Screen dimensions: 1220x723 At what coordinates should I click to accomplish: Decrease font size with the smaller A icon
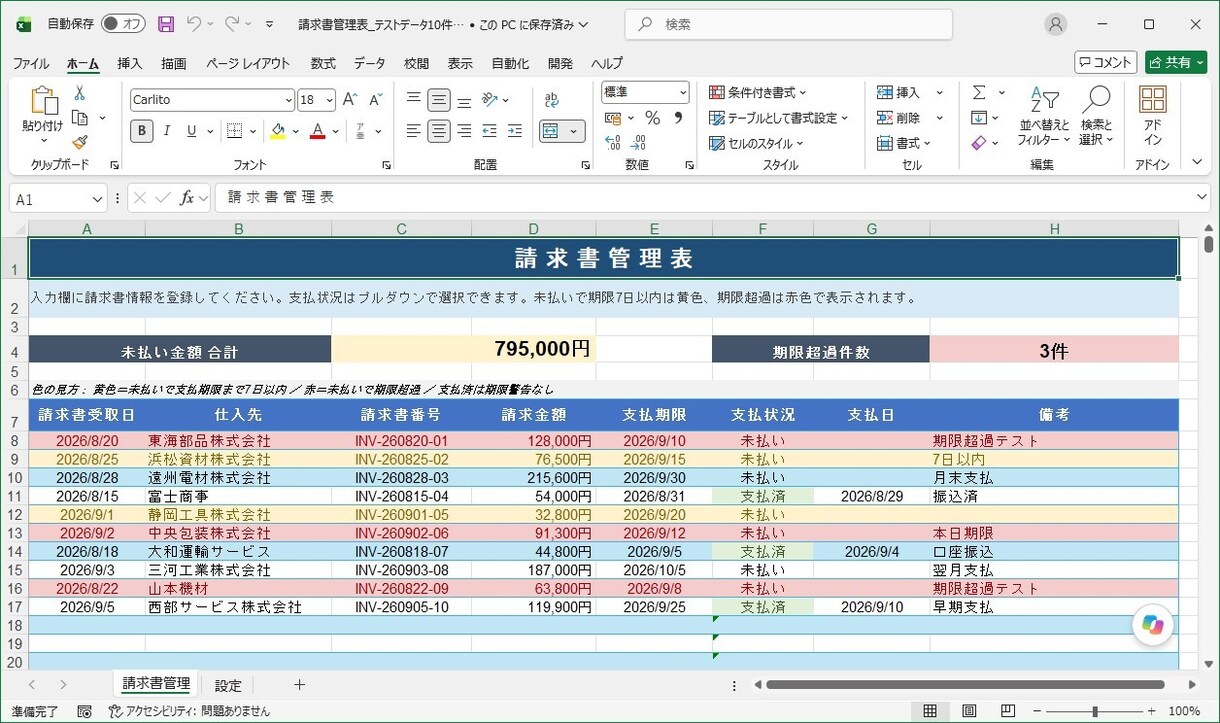tap(376, 100)
